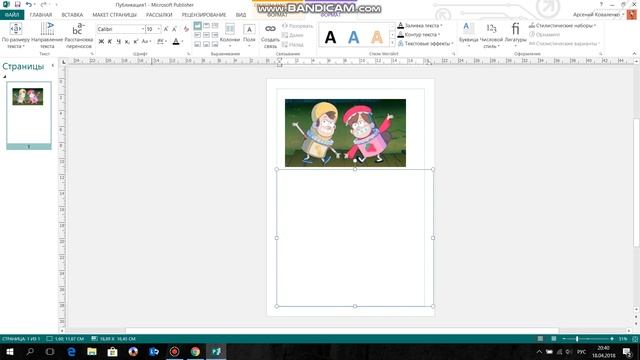
Task: Click the По размеру текста (fit text) button
Action: coord(16,35)
